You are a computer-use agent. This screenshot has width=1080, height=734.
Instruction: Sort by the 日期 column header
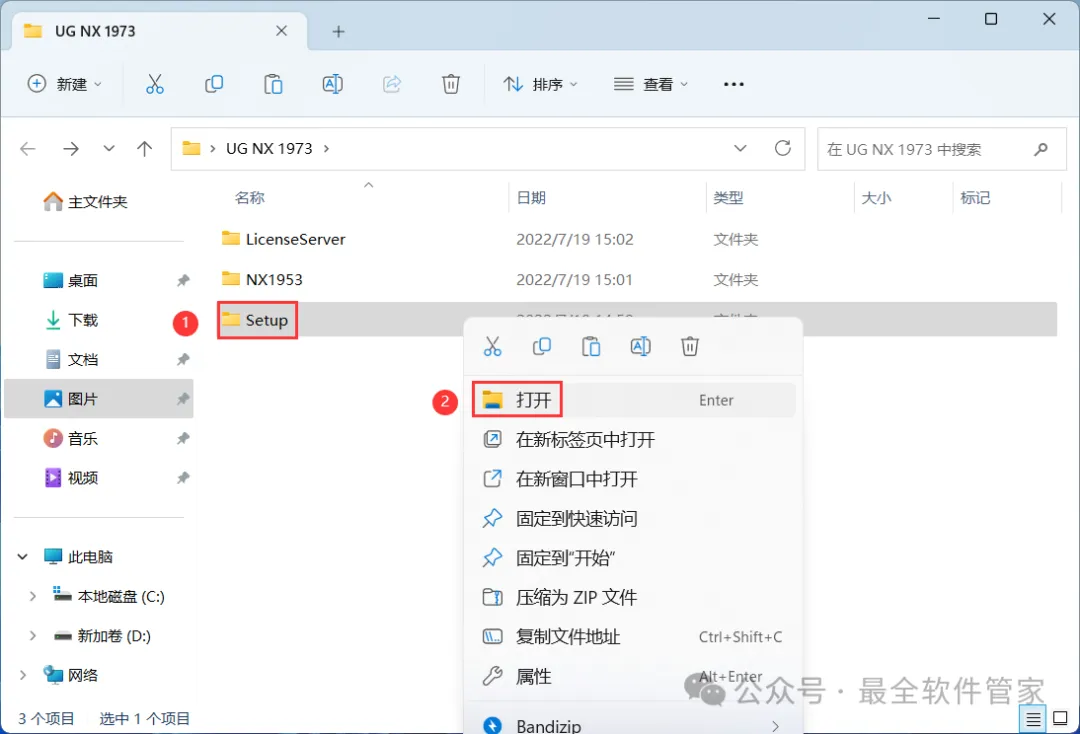531,198
